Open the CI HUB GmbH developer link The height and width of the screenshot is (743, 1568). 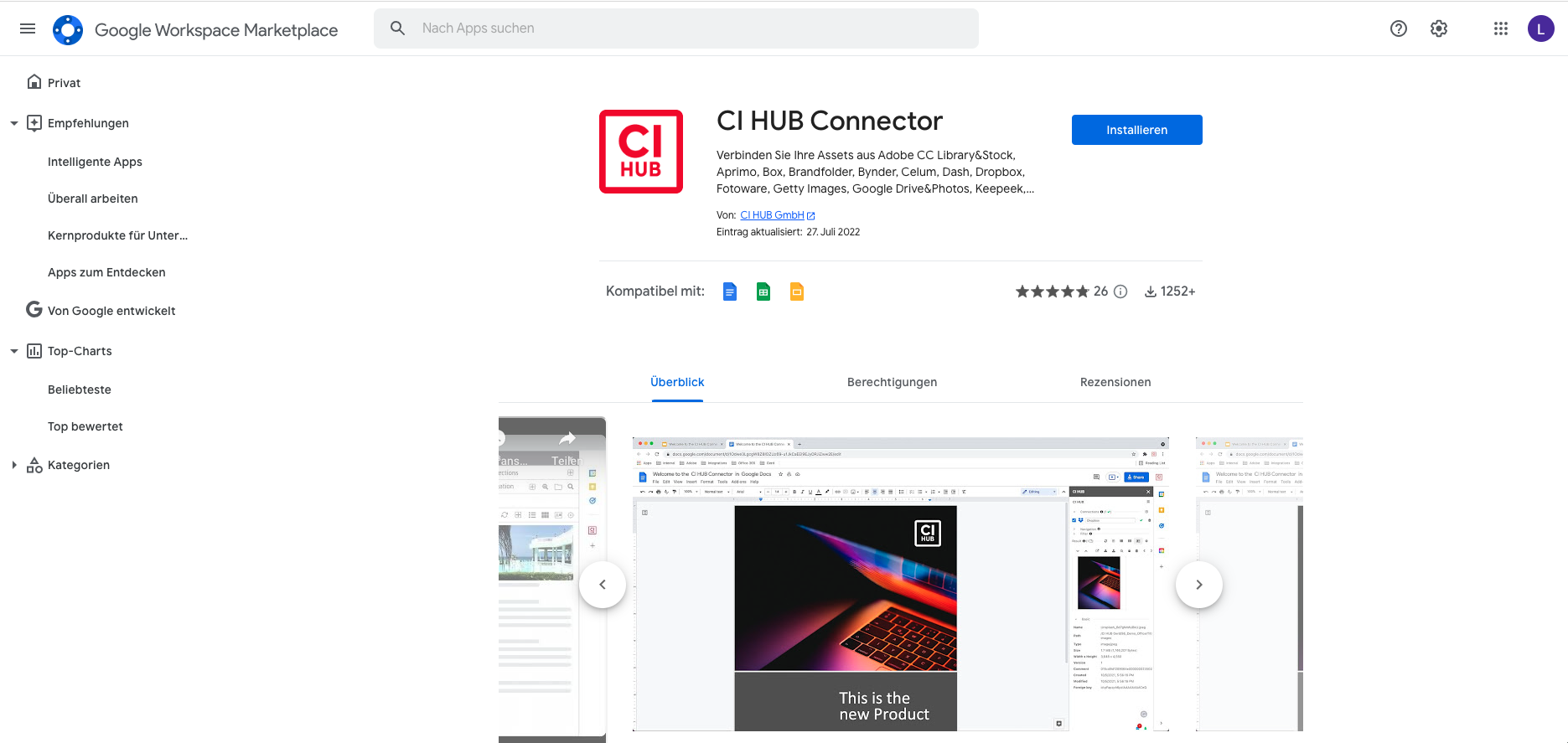[772, 215]
